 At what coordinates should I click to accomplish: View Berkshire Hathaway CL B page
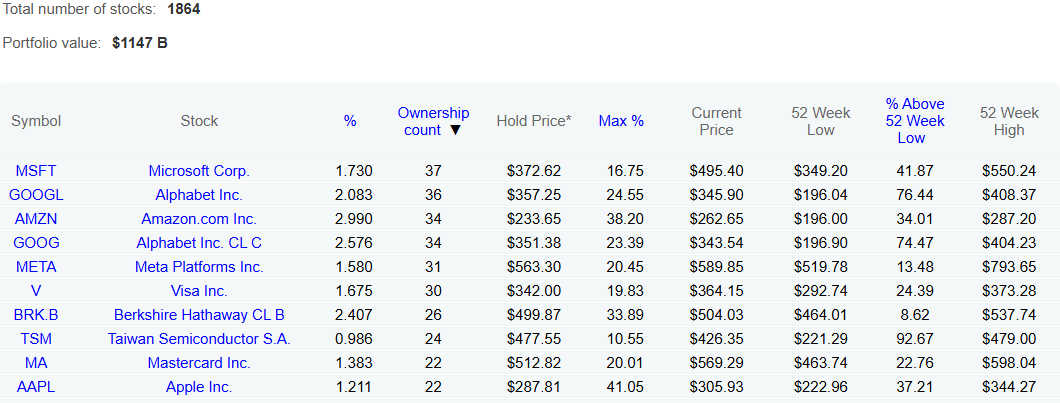(199, 315)
